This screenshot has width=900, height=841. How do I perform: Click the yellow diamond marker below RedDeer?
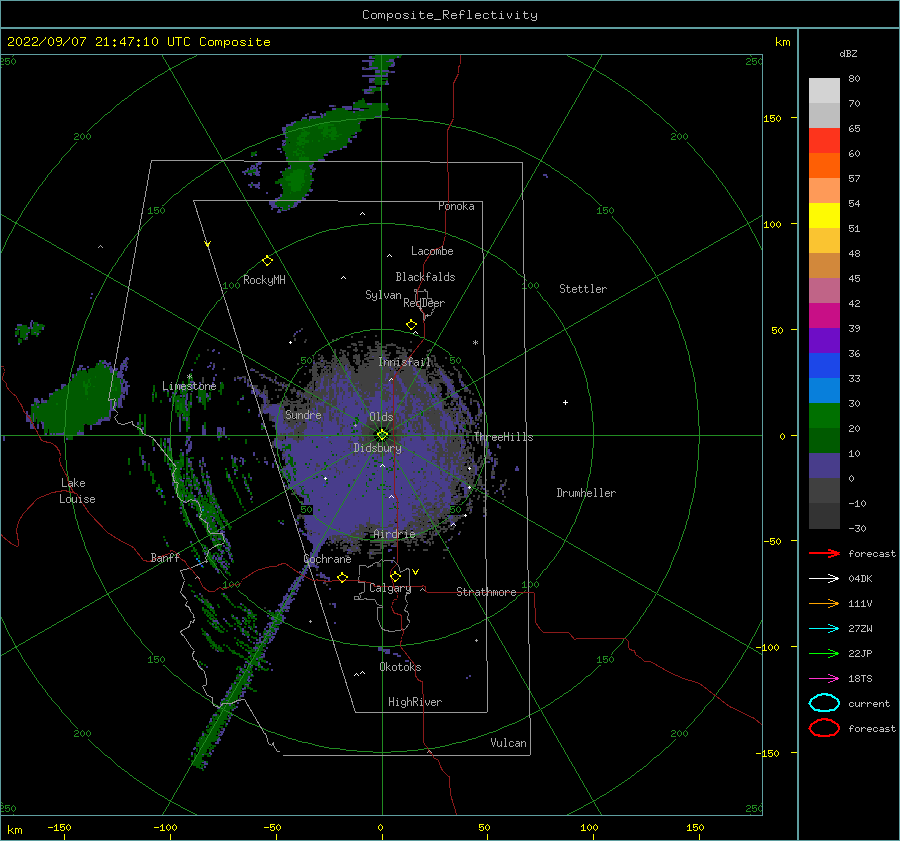pos(411,325)
